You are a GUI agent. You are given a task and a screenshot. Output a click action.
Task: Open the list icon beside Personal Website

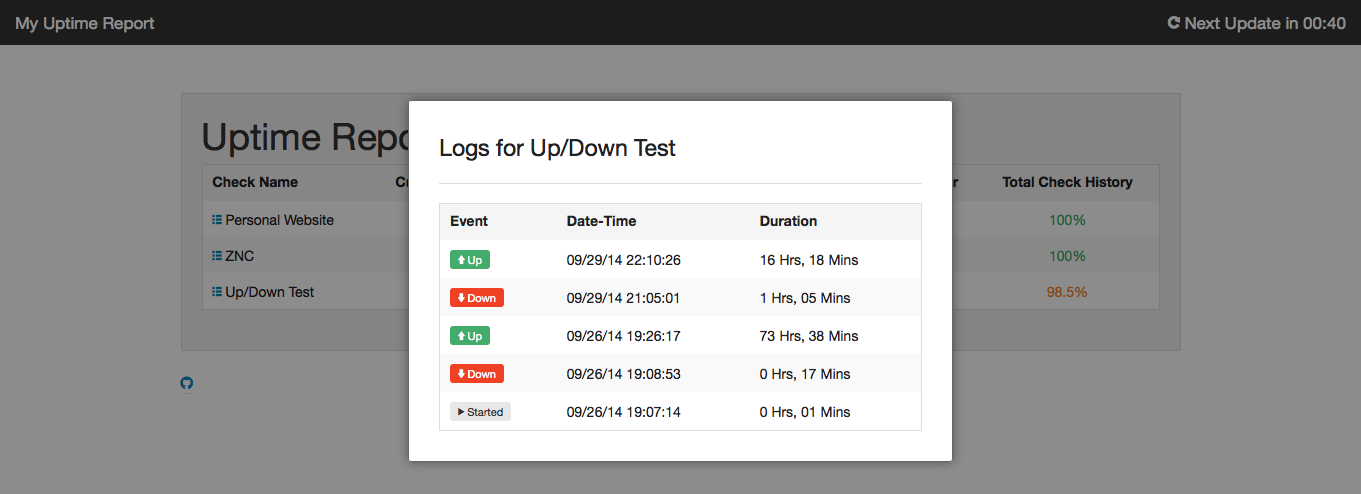217,219
